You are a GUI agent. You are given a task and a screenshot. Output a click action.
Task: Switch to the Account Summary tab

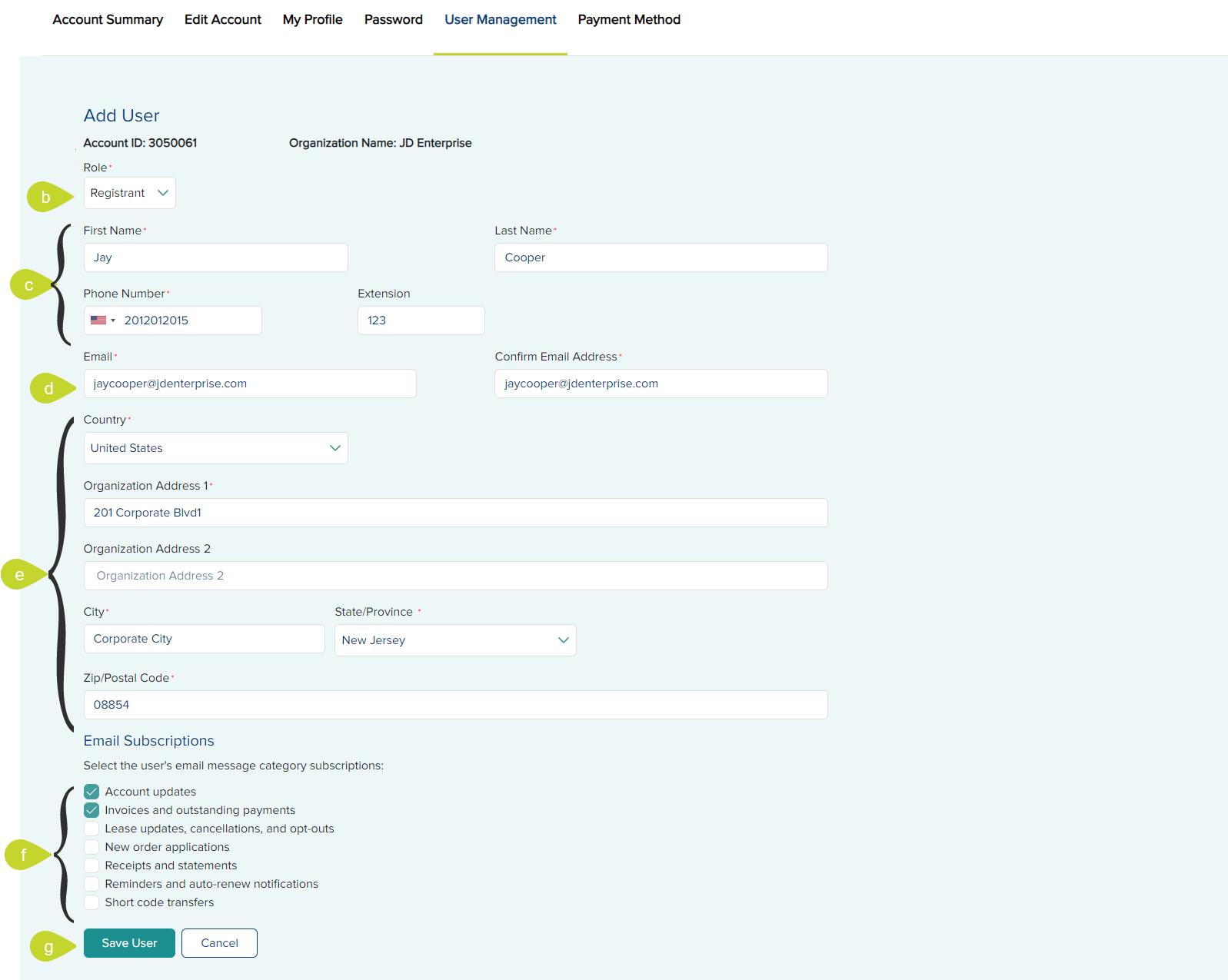click(x=108, y=20)
